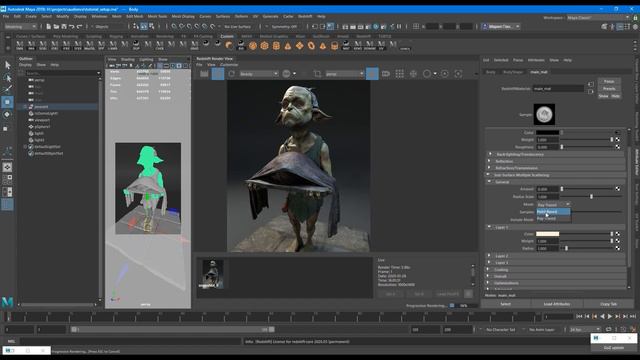Click the highlighted IPR icon in Render View
Viewport: 640px width, 360px height.
click(x=218, y=74)
